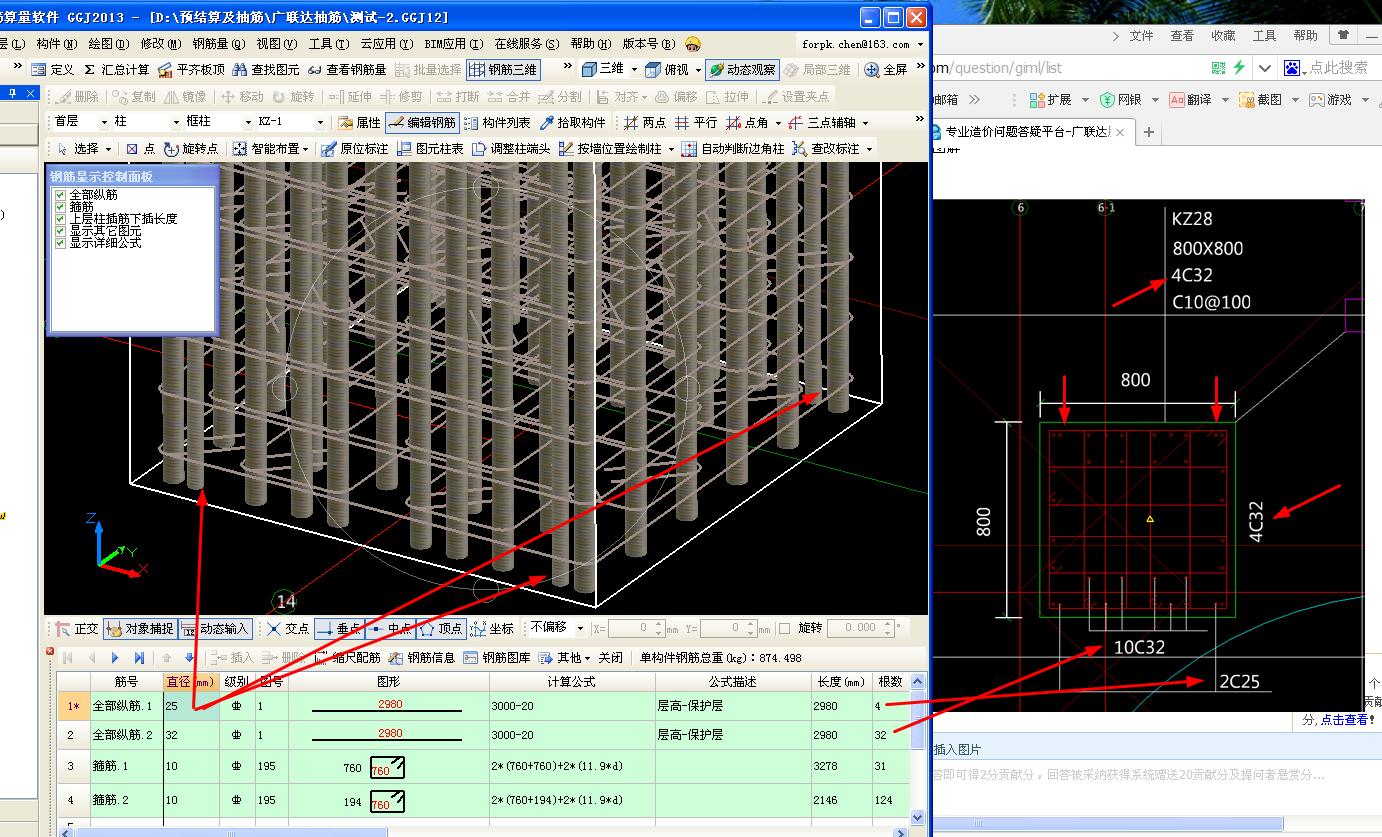Open 查找图元 find element tool
Screen dimensions: 1382x837
(x=266, y=70)
